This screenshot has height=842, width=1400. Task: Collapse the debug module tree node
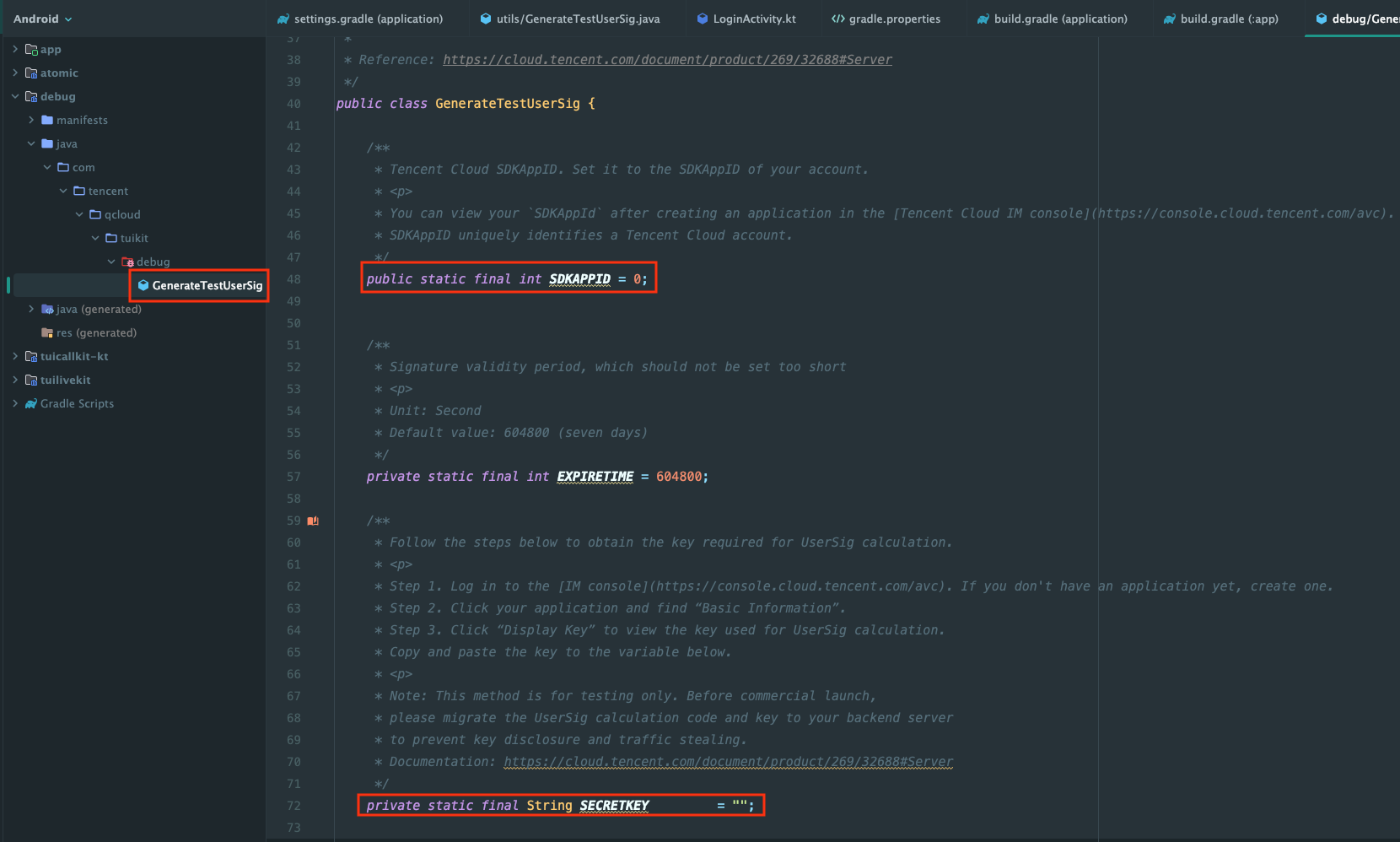point(15,97)
